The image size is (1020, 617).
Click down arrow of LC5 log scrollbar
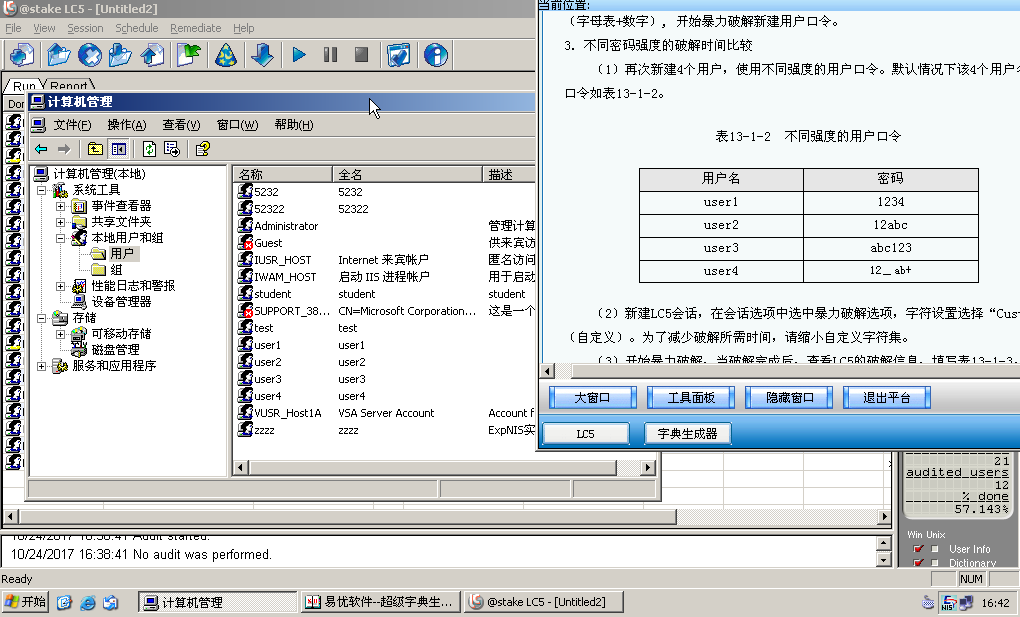coord(883,560)
